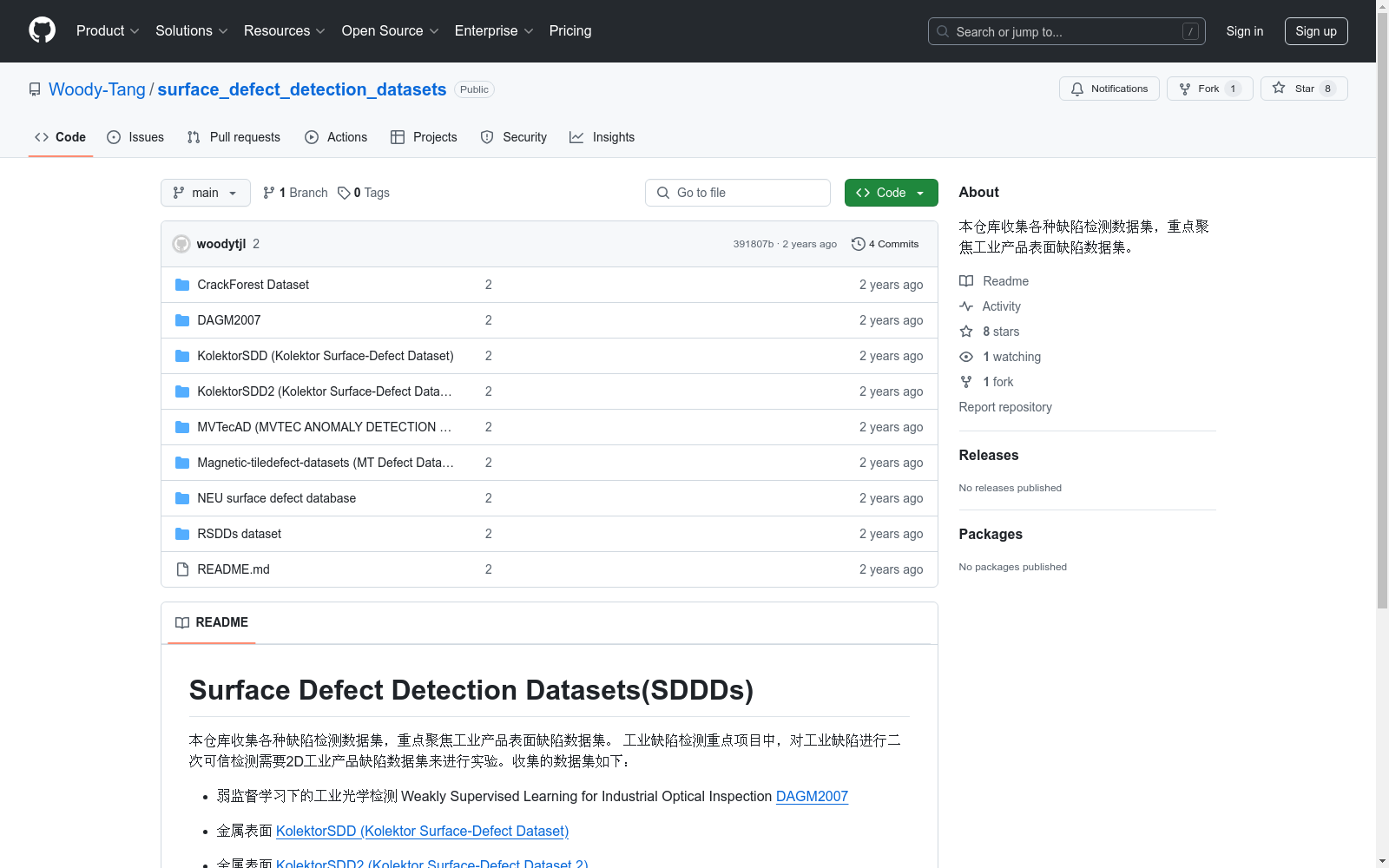Open the Pricing page
Viewport: 1389px width, 868px height.
click(570, 30)
